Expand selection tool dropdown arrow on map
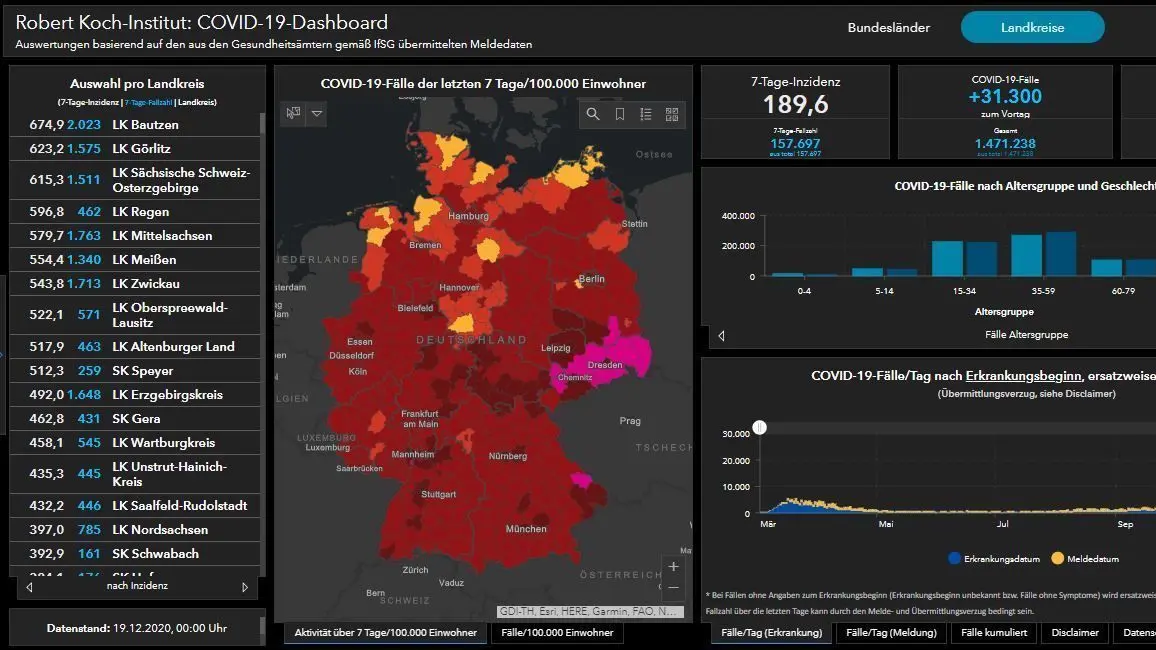Image resolution: width=1156 pixels, height=650 pixels. pyautogui.click(x=317, y=113)
